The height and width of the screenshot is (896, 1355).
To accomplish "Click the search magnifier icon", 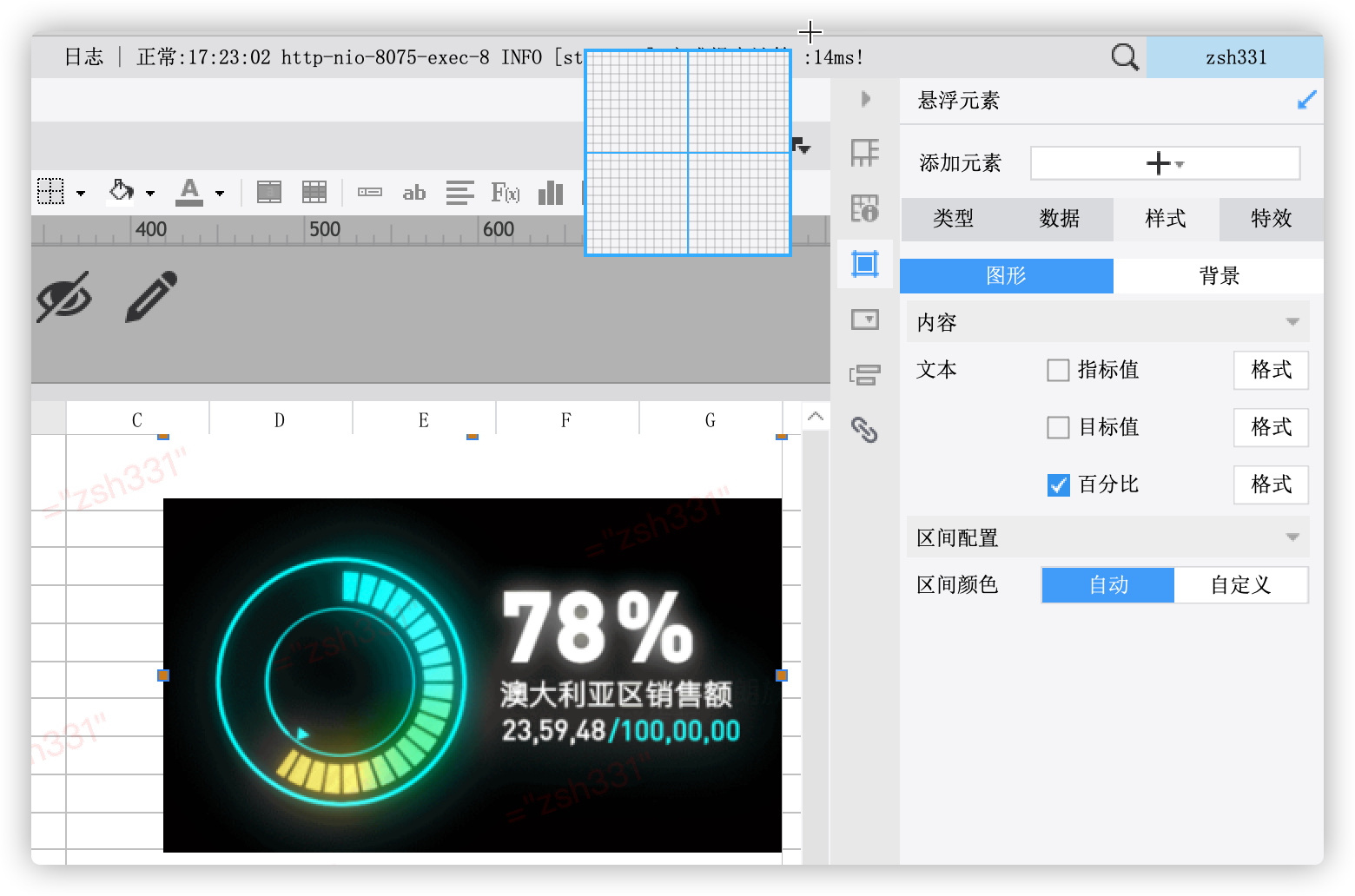I will tap(1125, 57).
